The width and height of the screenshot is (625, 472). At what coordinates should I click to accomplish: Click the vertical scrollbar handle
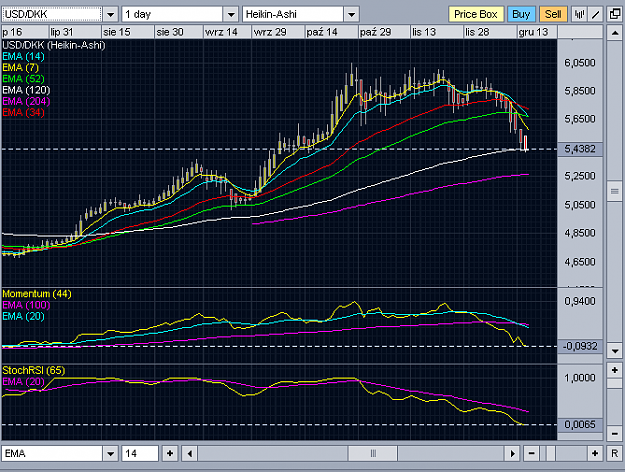pos(615,192)
